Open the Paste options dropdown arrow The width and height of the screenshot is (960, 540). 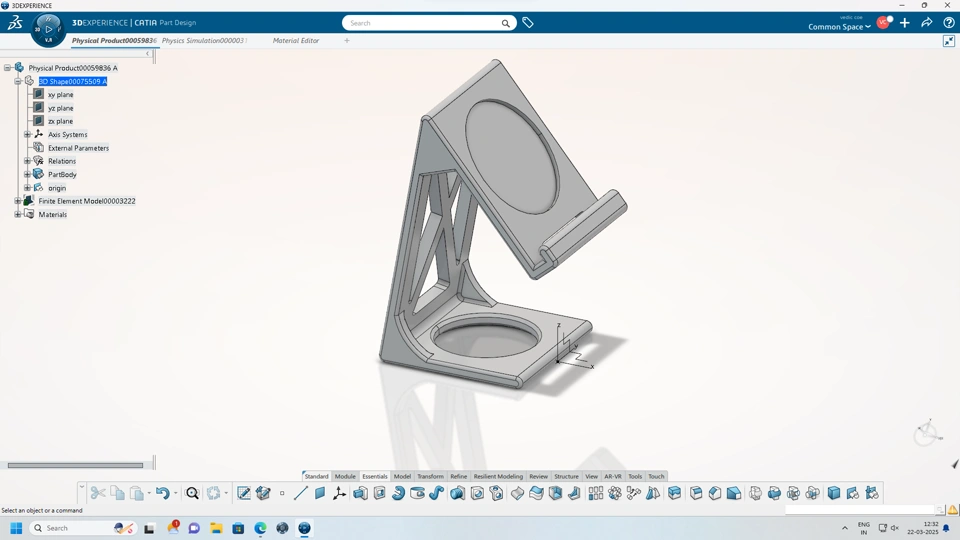click(x=149, y=493)
